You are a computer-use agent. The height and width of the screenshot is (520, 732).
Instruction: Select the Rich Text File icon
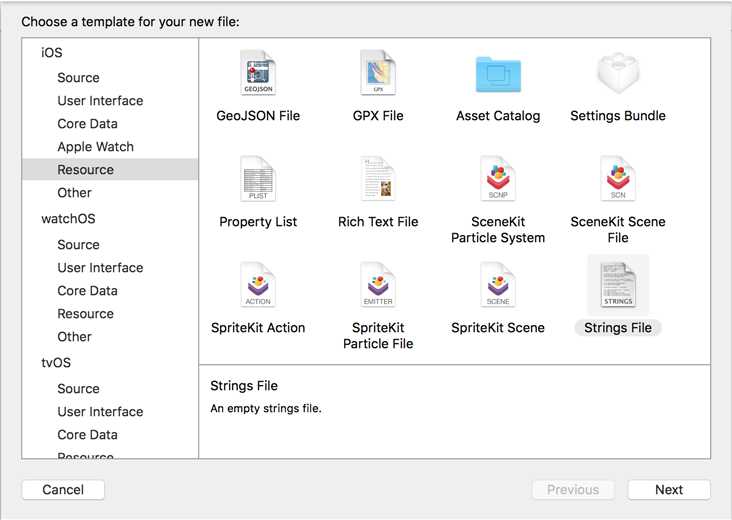[378, 179]
